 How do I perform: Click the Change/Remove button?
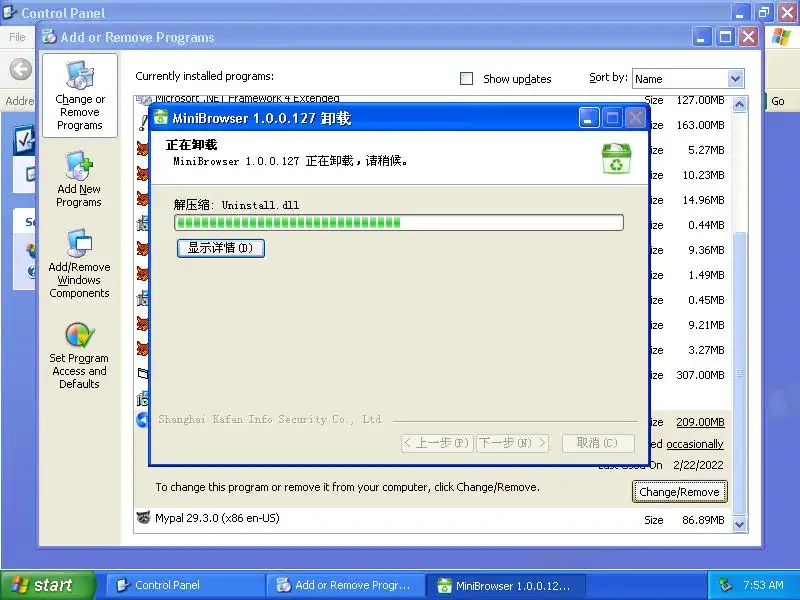[679, 492]
